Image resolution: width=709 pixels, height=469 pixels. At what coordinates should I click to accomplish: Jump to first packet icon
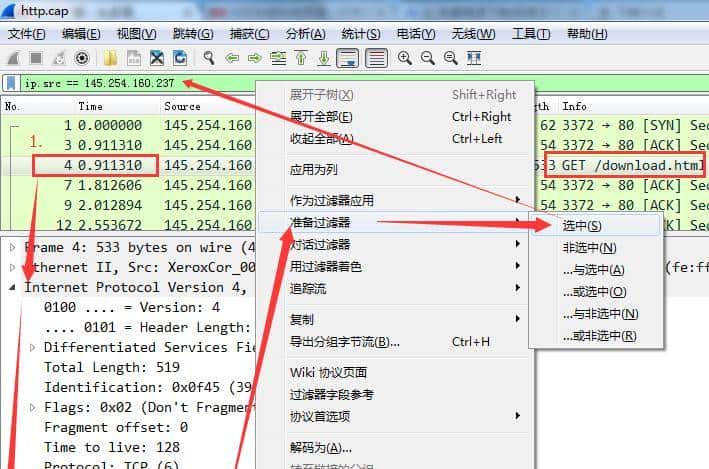[301, 58]
